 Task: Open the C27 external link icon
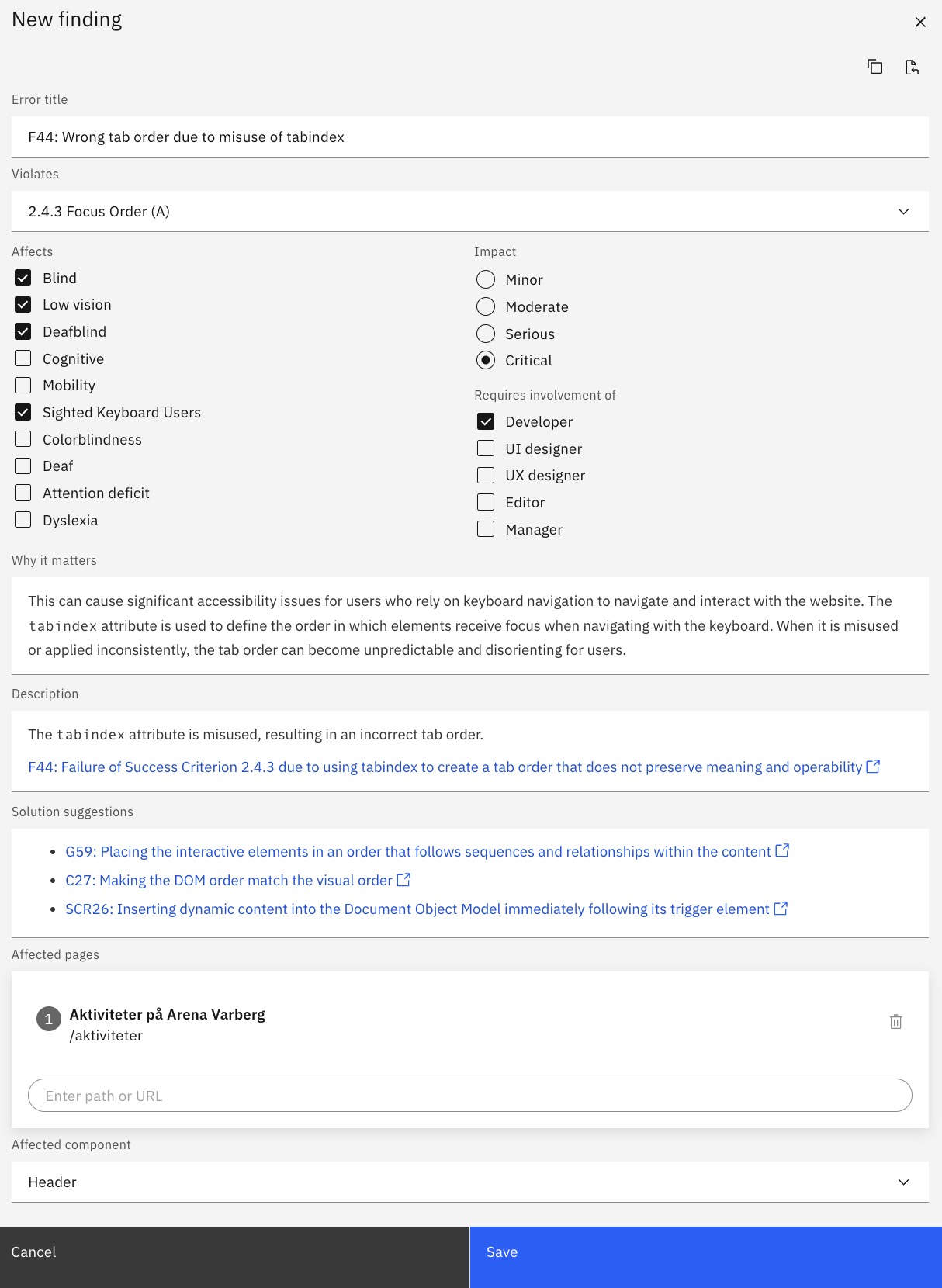click(403, 879)
